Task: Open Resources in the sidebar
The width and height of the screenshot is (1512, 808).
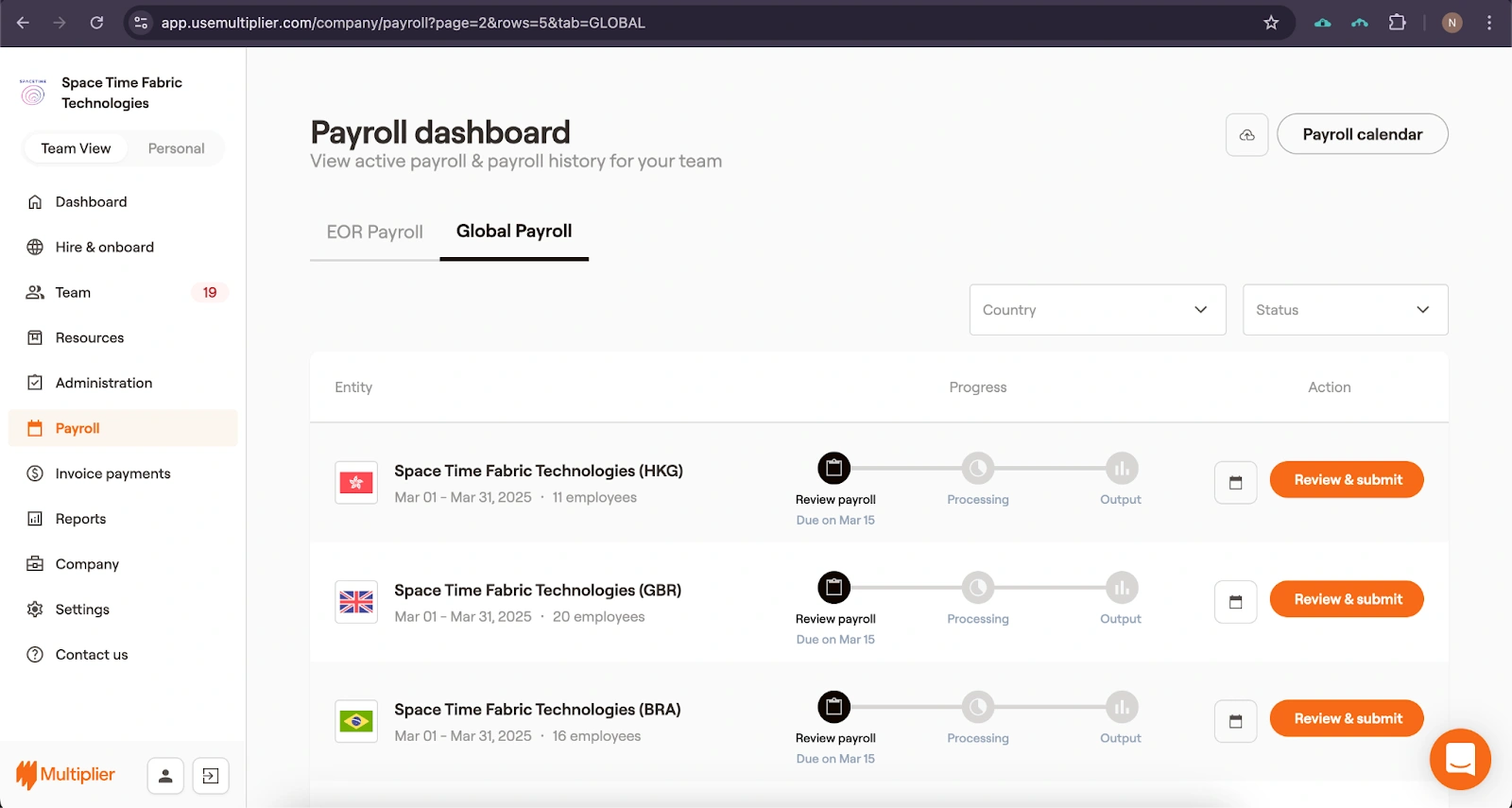Action: pos(123,338)
